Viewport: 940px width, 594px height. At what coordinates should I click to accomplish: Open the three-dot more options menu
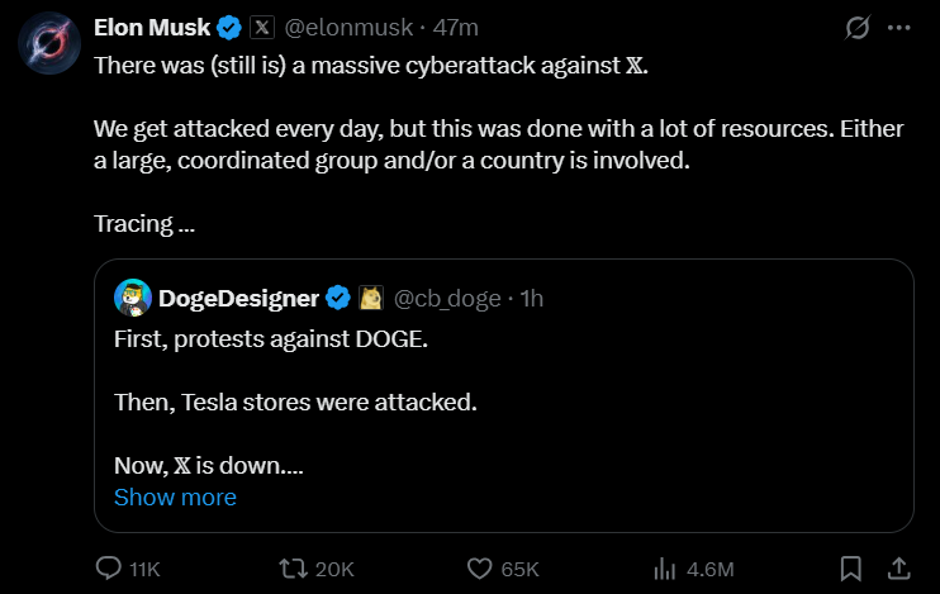coord(901,28)
